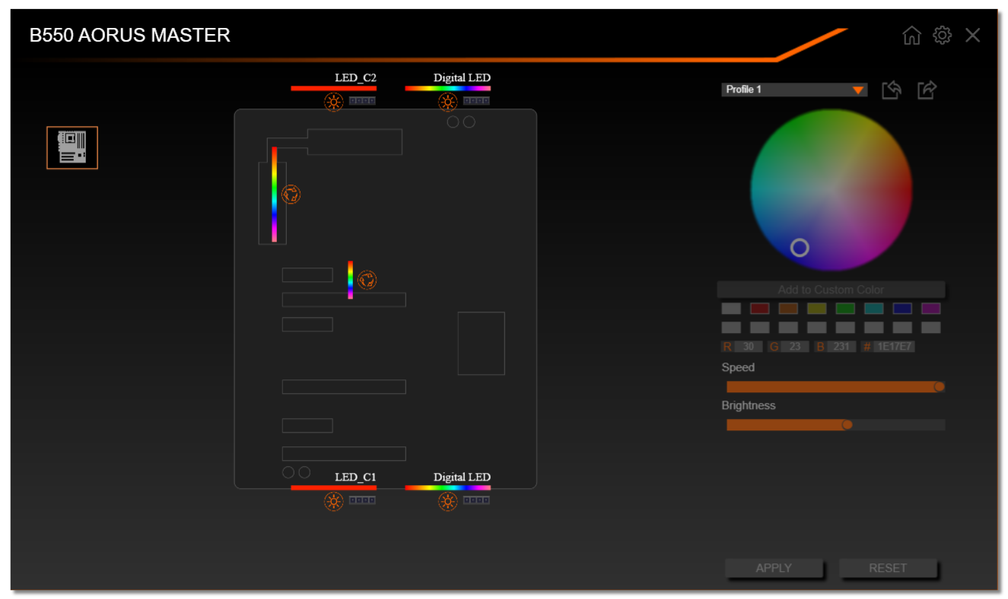Open settings with the gear icon
1008x599 pixels.
point(942,35)
